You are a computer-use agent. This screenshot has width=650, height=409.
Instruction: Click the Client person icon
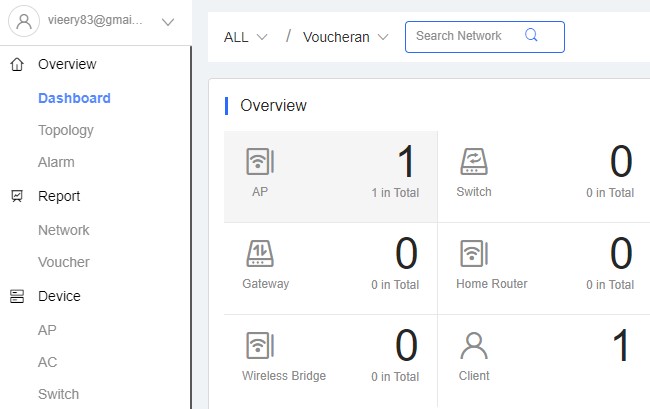point(473,346)
